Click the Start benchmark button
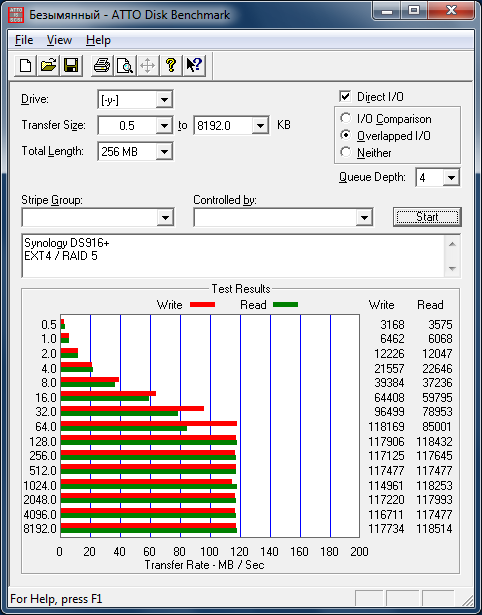 [427, 217]
